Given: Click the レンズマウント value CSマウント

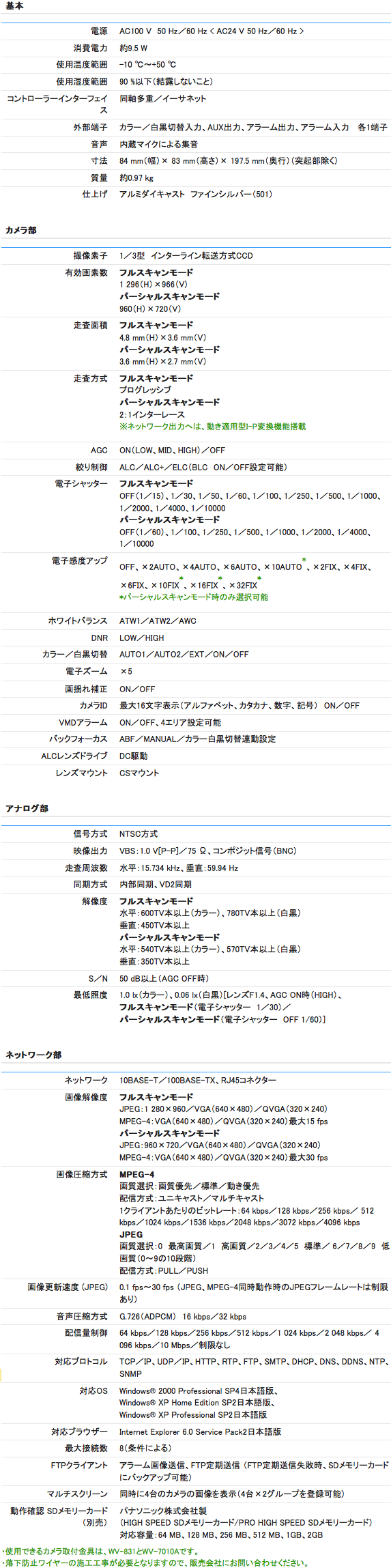Looking at the screenshot, I should coord(139,773).
